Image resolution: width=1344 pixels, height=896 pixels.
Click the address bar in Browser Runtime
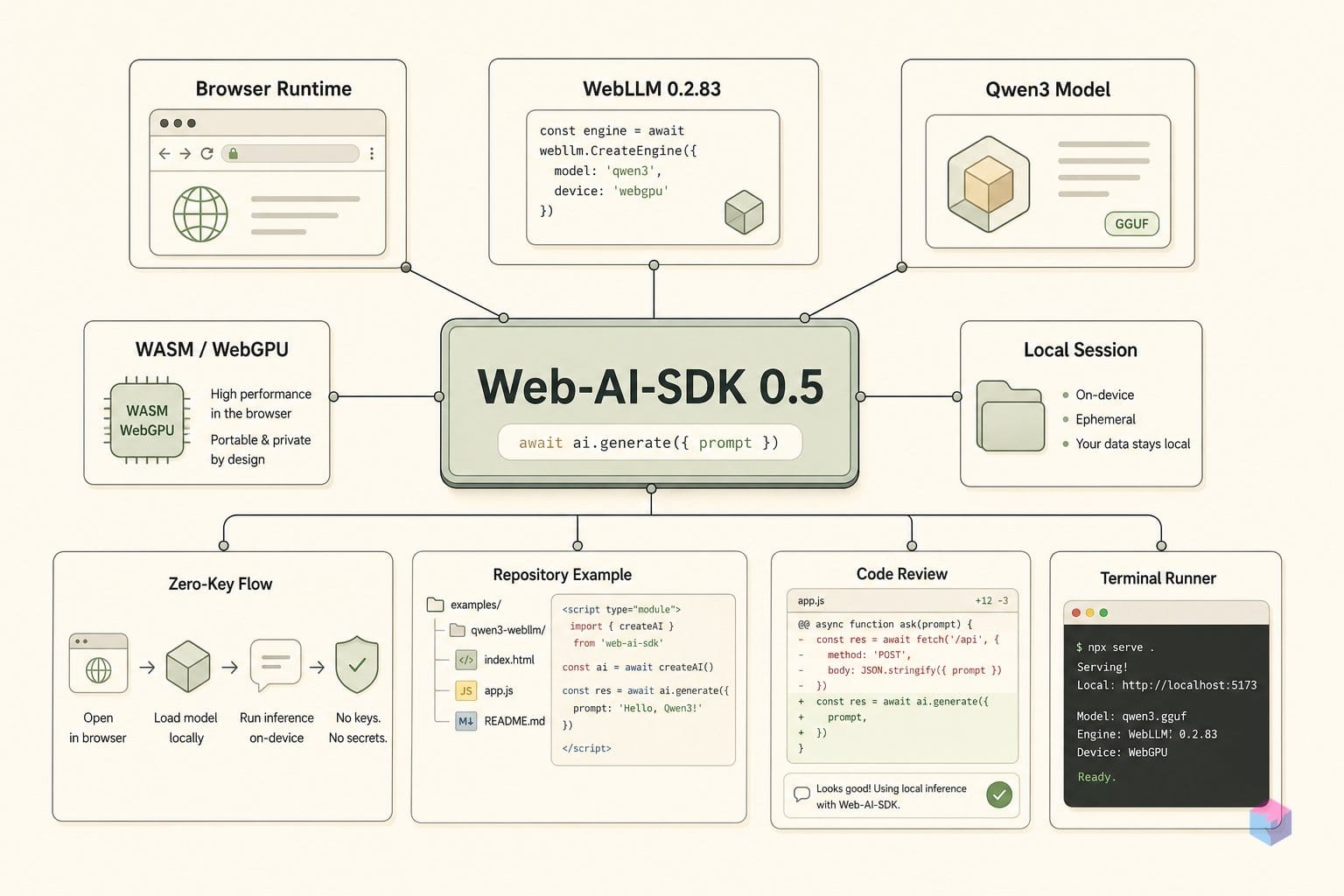[x=290, y=153]
